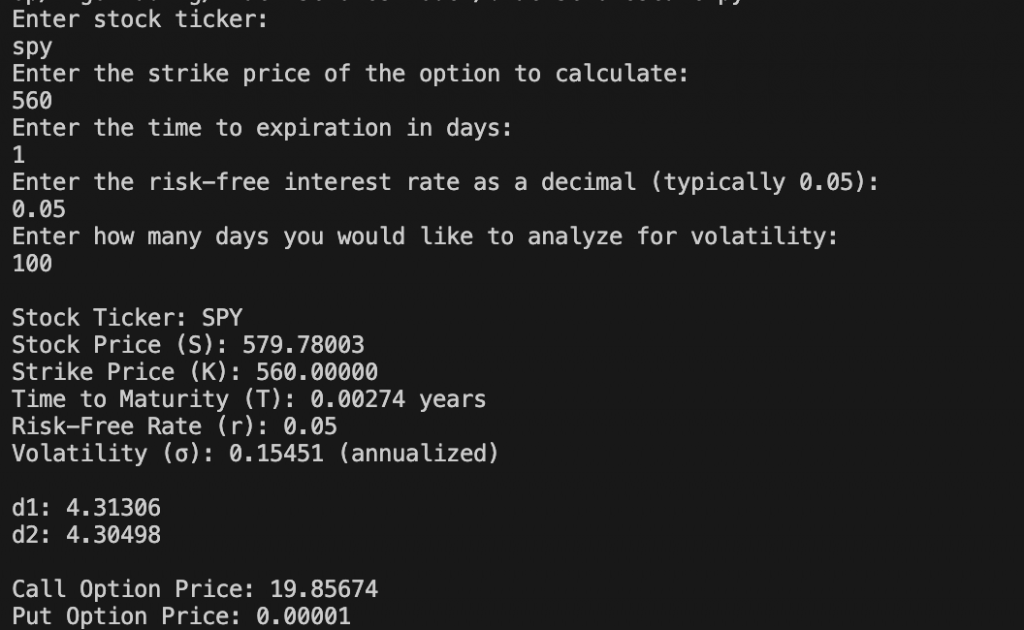
Task: Click the Volatility (σ) annualized line
Action: pos(255,454)
